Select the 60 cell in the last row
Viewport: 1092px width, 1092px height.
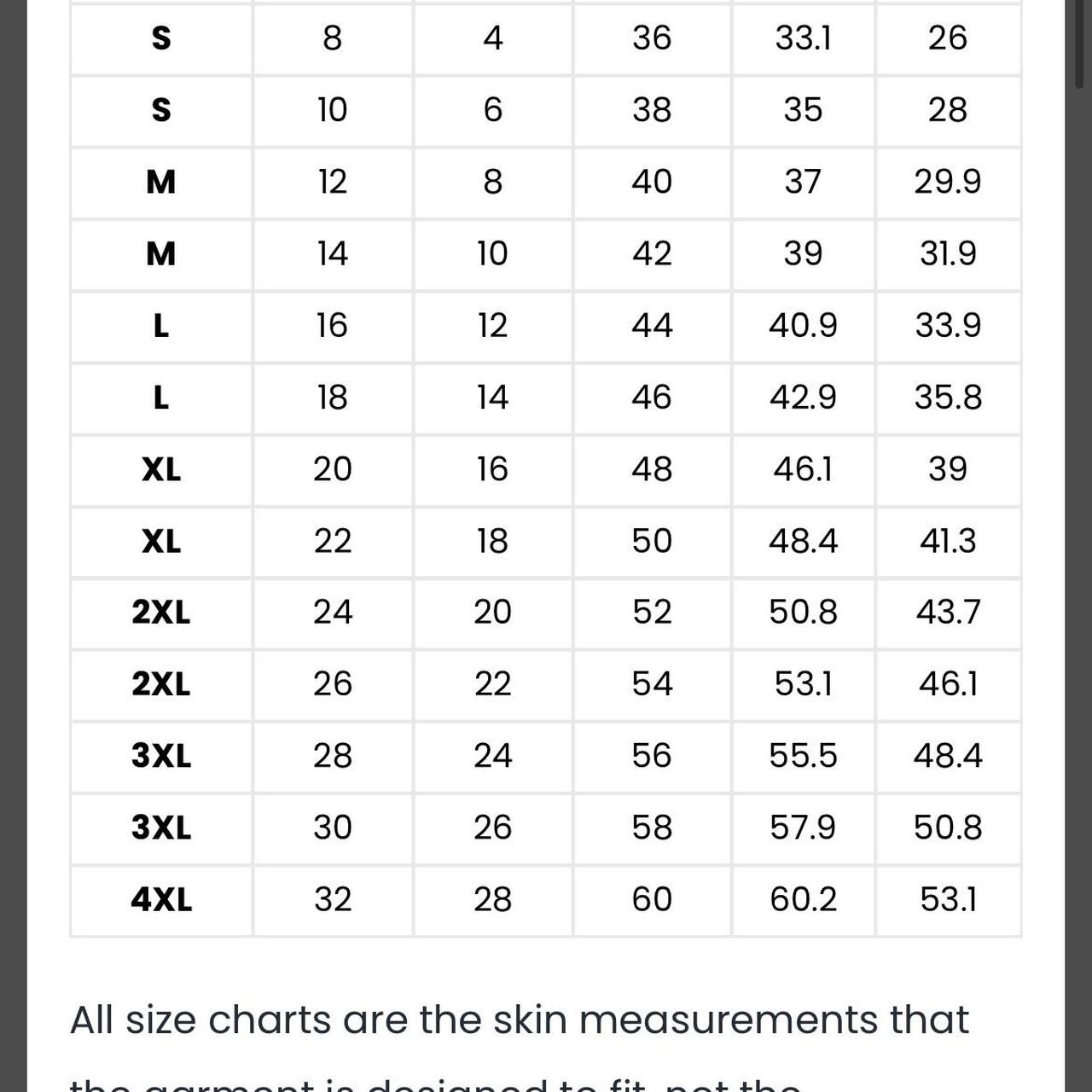[x=652, y=899]
